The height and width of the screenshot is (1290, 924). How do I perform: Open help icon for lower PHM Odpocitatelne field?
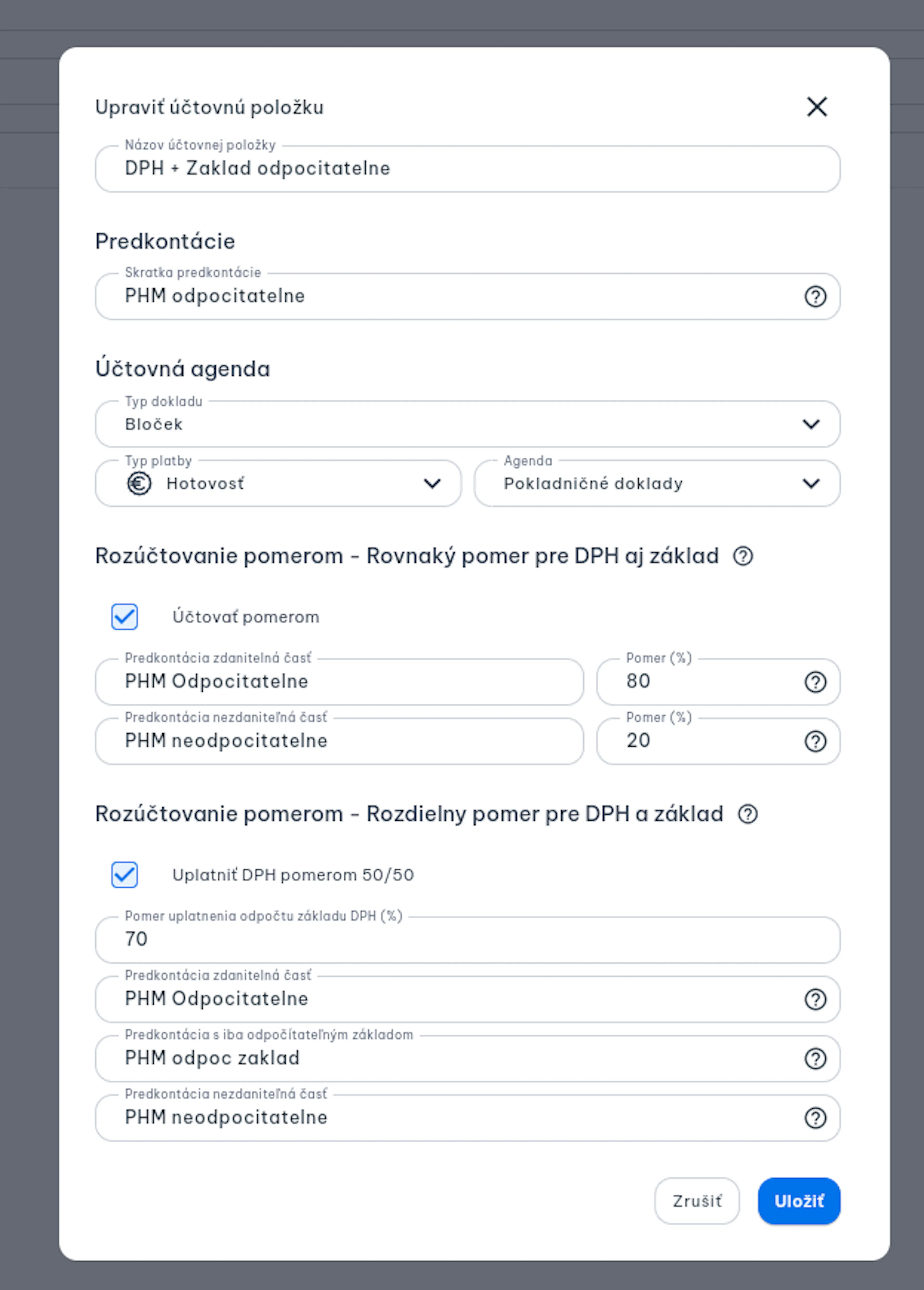tap(815, 999)
